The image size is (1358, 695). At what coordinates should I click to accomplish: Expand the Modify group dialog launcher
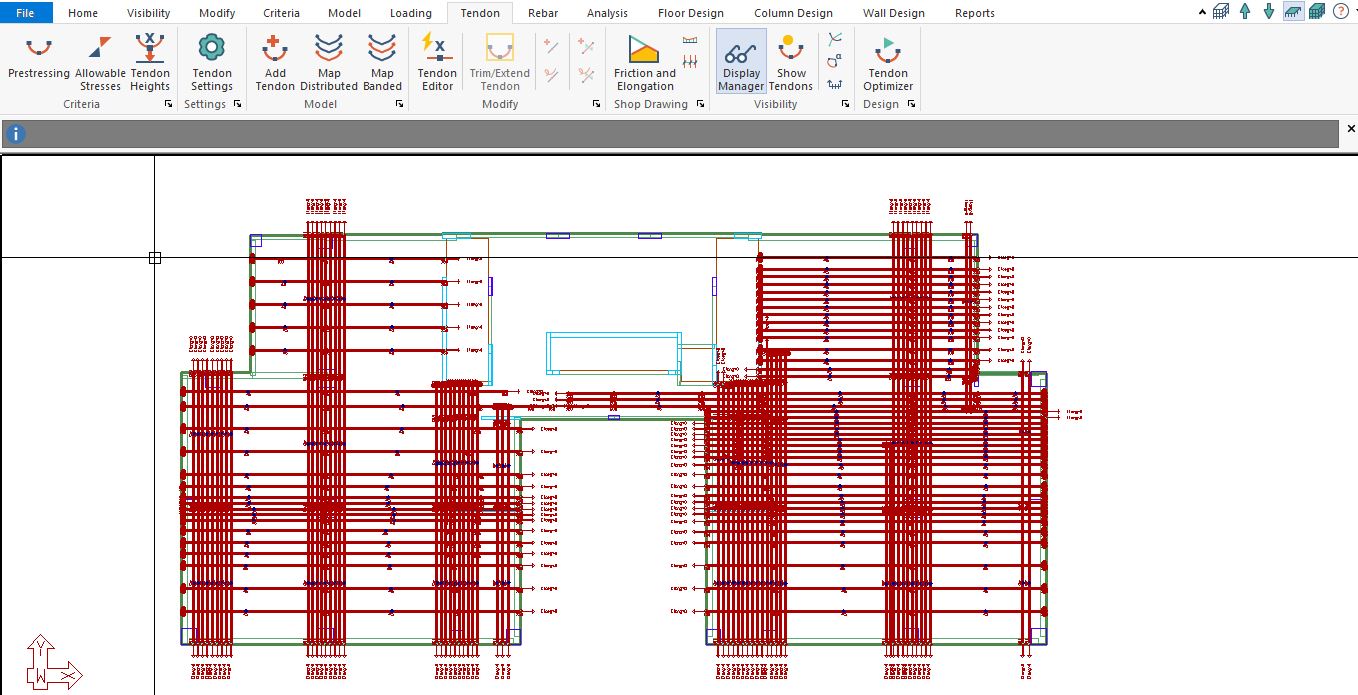click(x=599, y=104)
